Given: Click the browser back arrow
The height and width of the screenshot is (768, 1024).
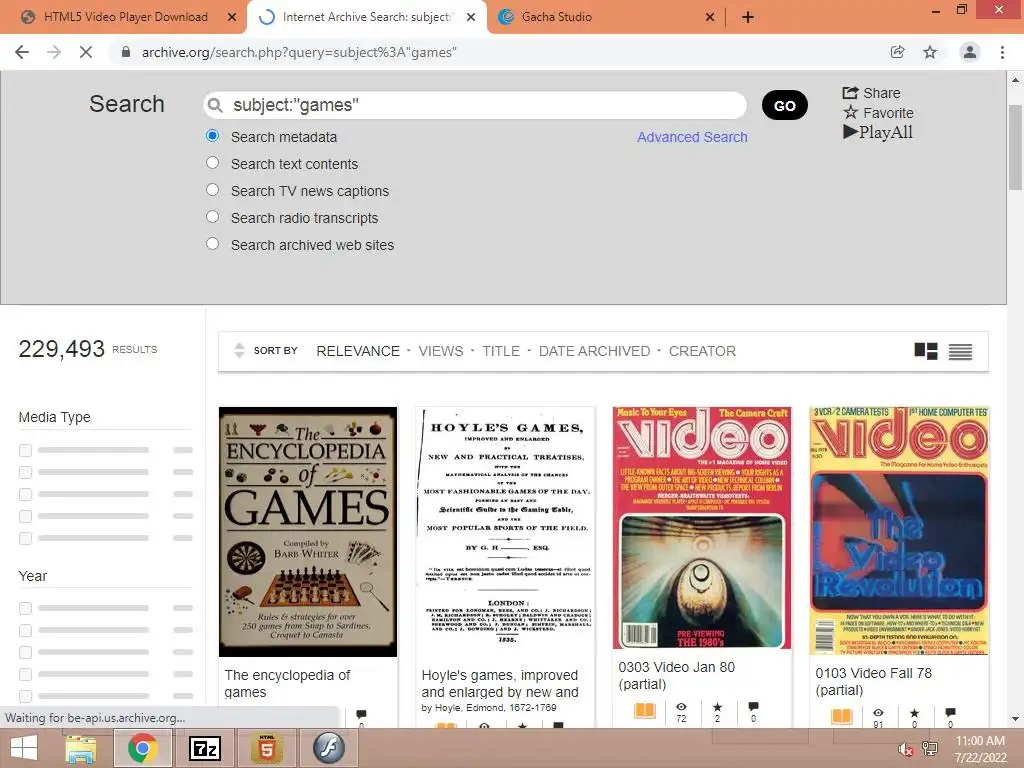Looking at the screenshot, I should (x=22, y=52).
